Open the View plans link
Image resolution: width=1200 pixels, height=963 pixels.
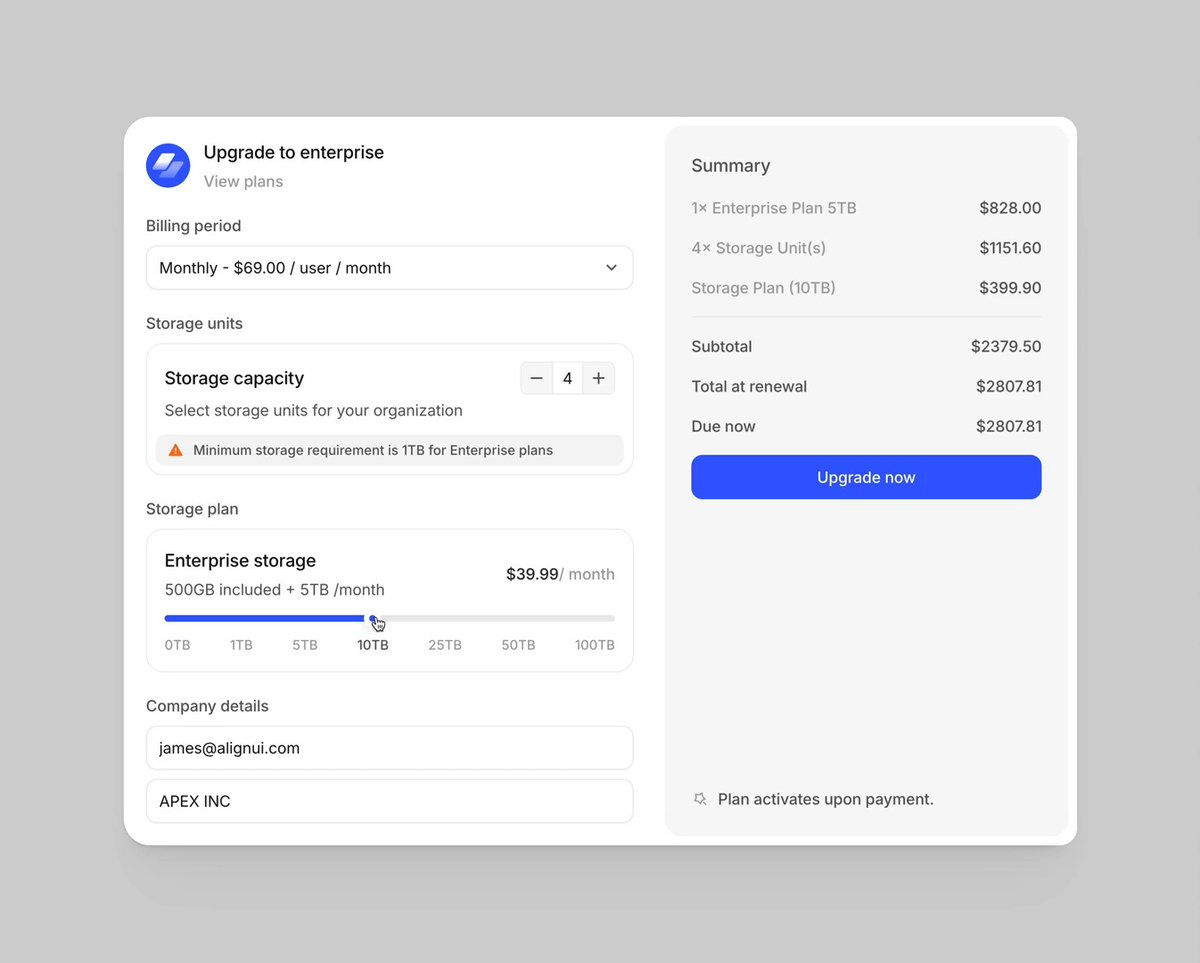(x=243, y=181)
